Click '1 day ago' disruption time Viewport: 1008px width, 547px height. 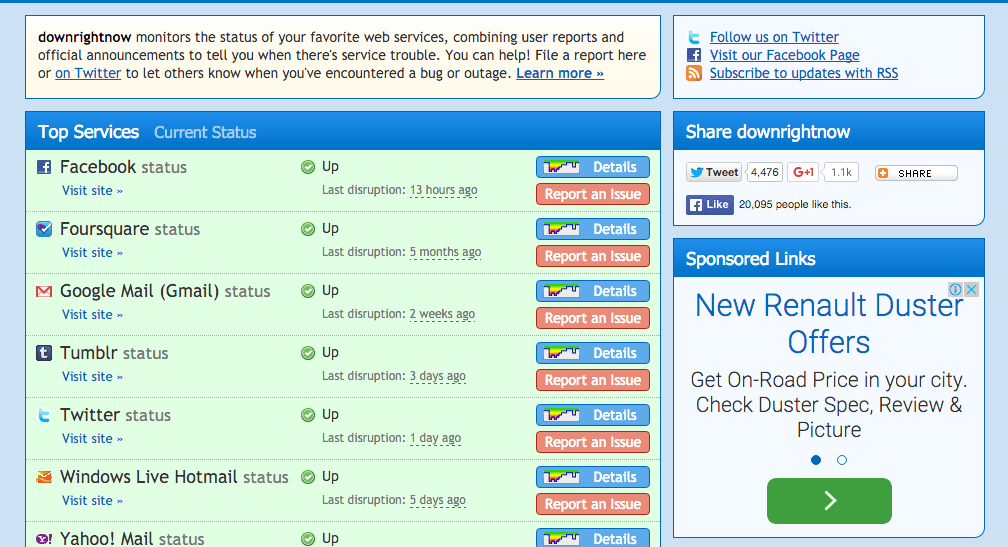pos(435,438)
